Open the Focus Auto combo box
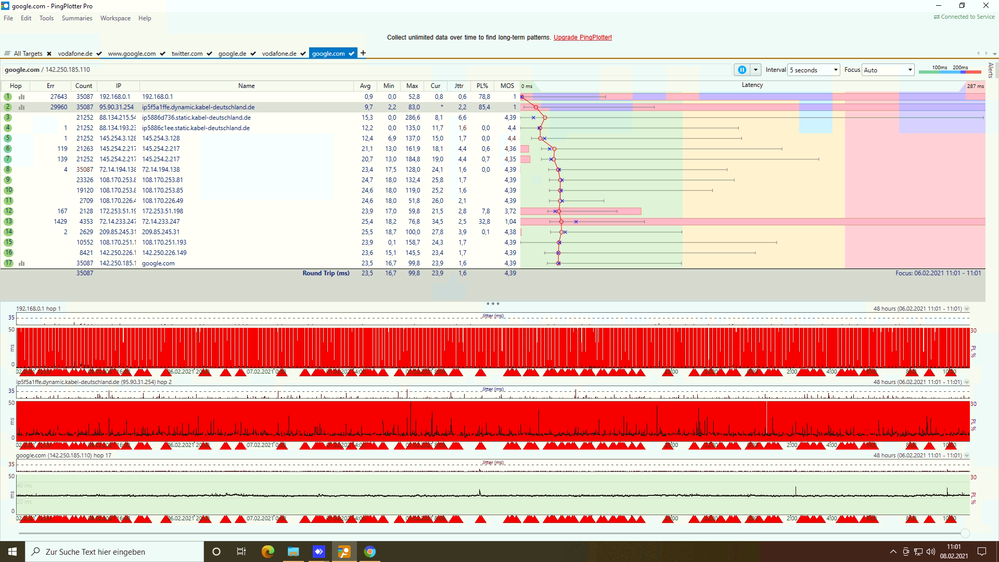Viewport: 999px width, 562px height. coord(888,70)
